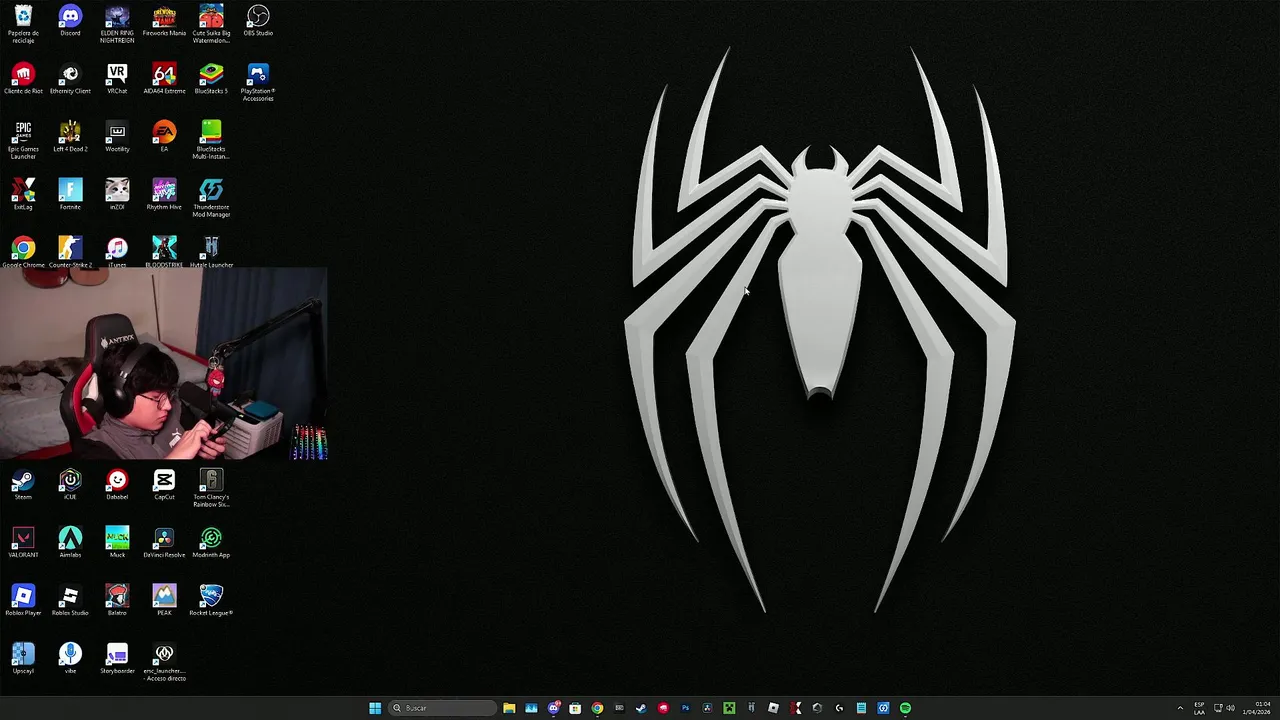Select the OBS Studio desktop shortcut
Screen dimensions: 1280x720
258,21
